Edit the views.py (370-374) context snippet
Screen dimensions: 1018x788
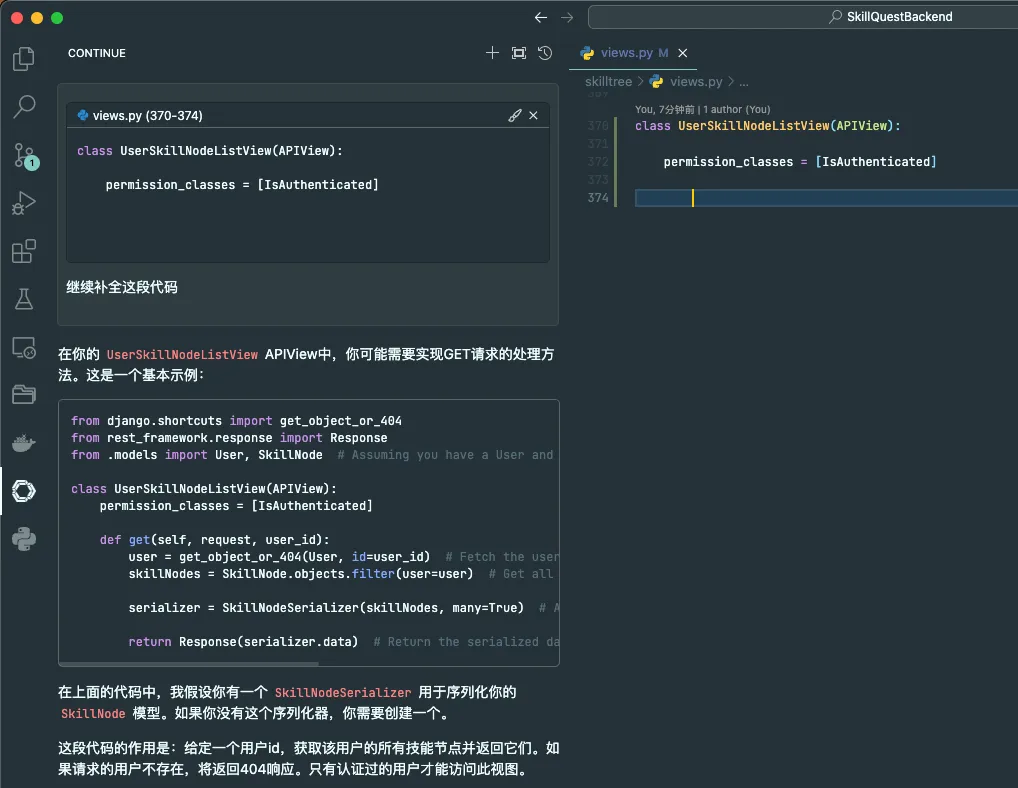(x=514, y=116)
